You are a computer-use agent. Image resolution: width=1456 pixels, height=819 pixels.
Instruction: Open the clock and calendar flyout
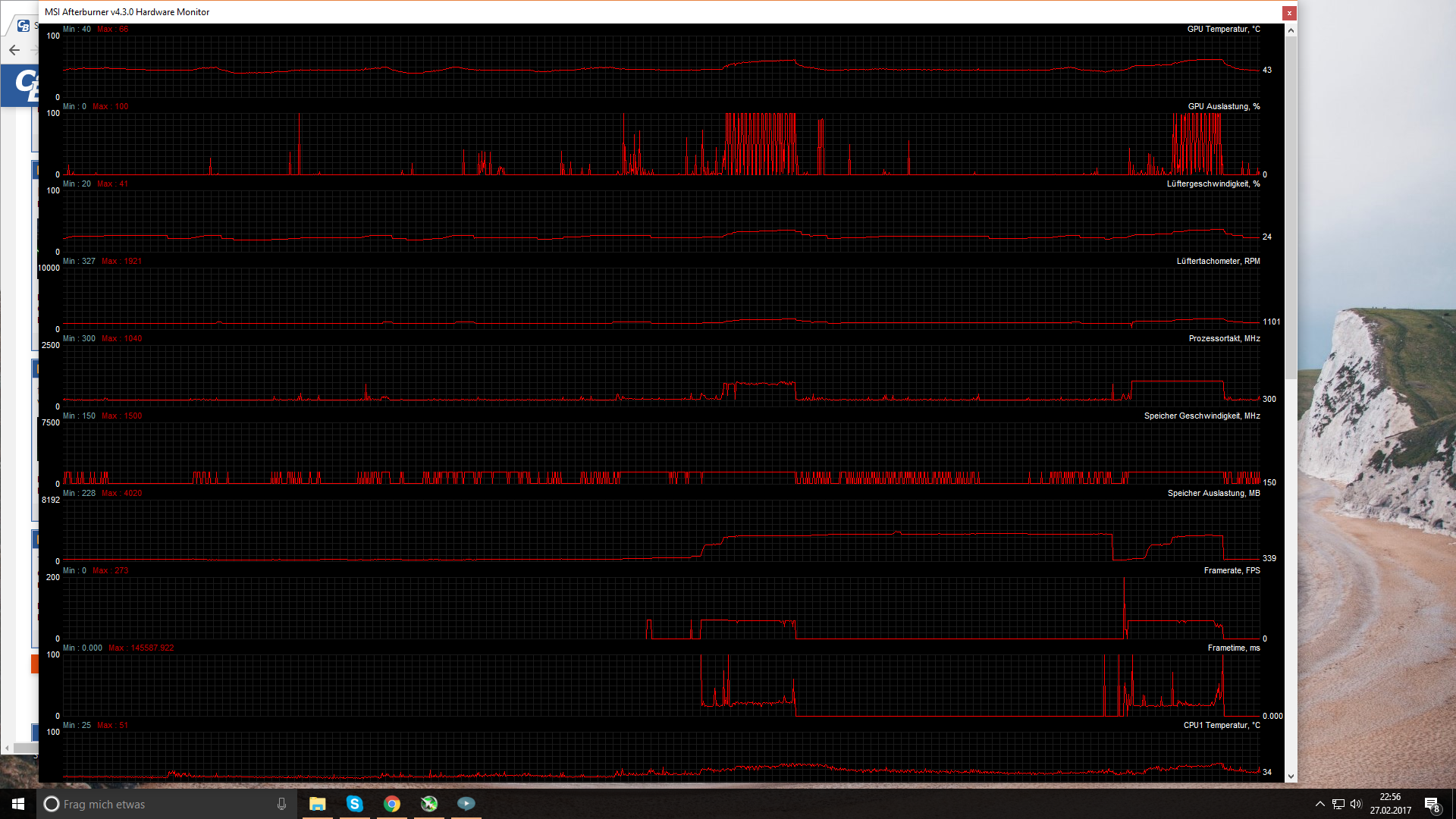(1390, 804)
